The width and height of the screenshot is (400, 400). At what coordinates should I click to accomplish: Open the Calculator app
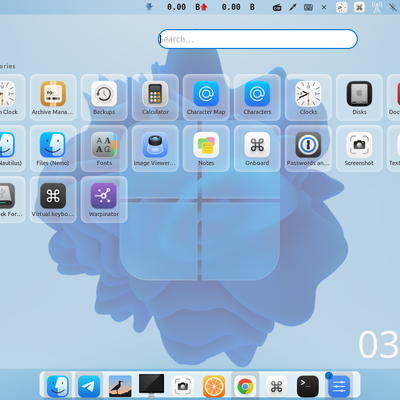point(155,97)
